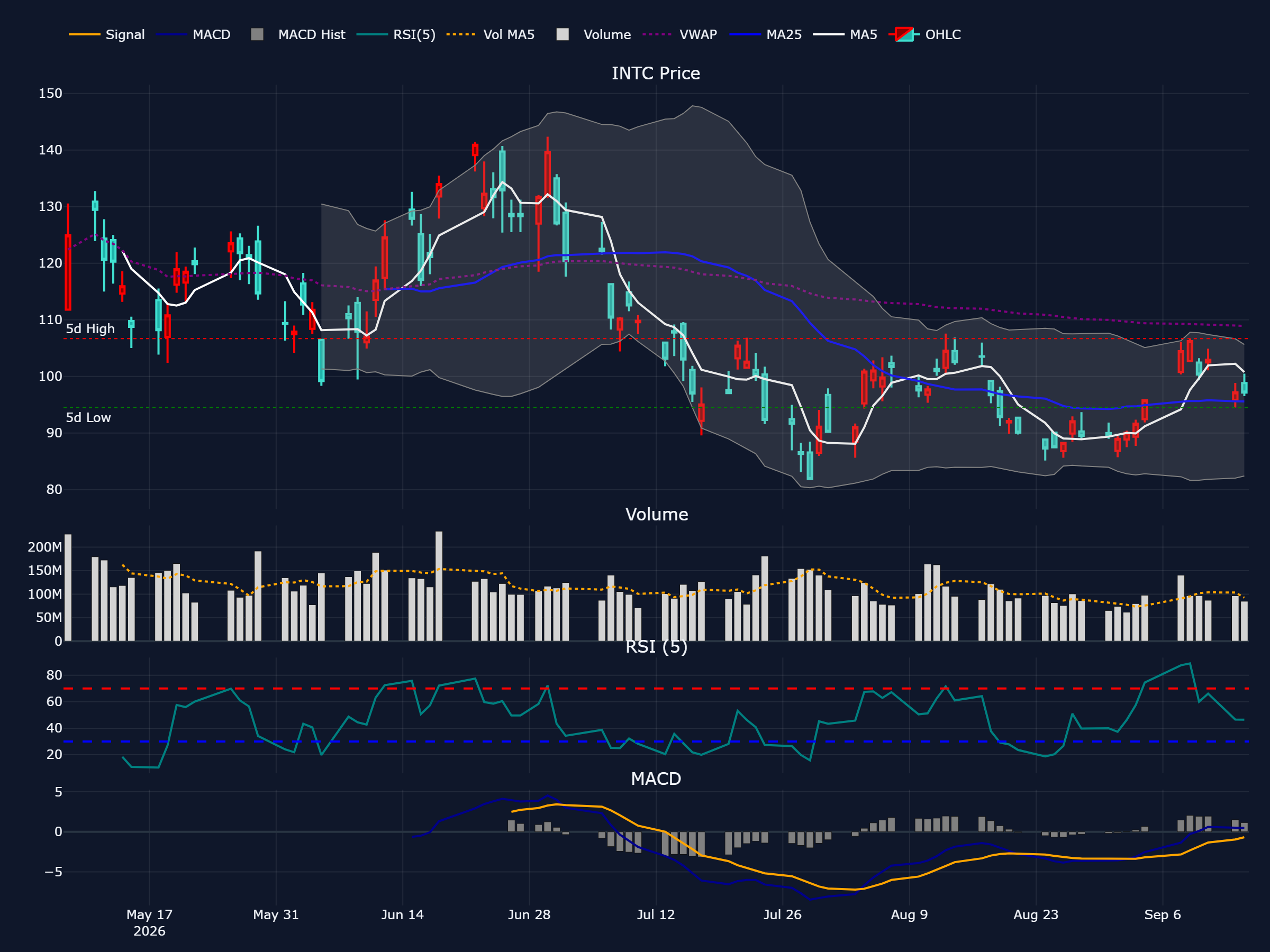1270x952 pixels.
Task: Click the Aug 9 x-axis label
Action: (x=910, y=914)
